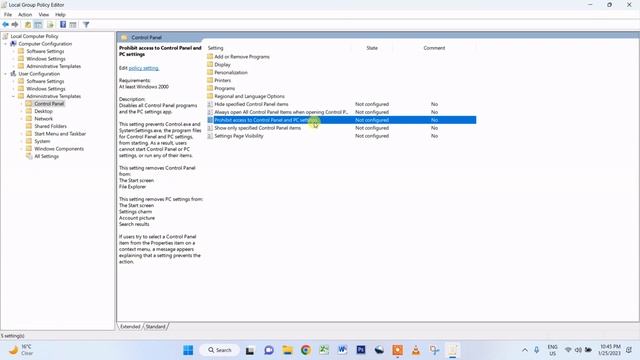
Task: Toggle the Show/Hide Console Tree icon
Action: [x=38, y=25]
